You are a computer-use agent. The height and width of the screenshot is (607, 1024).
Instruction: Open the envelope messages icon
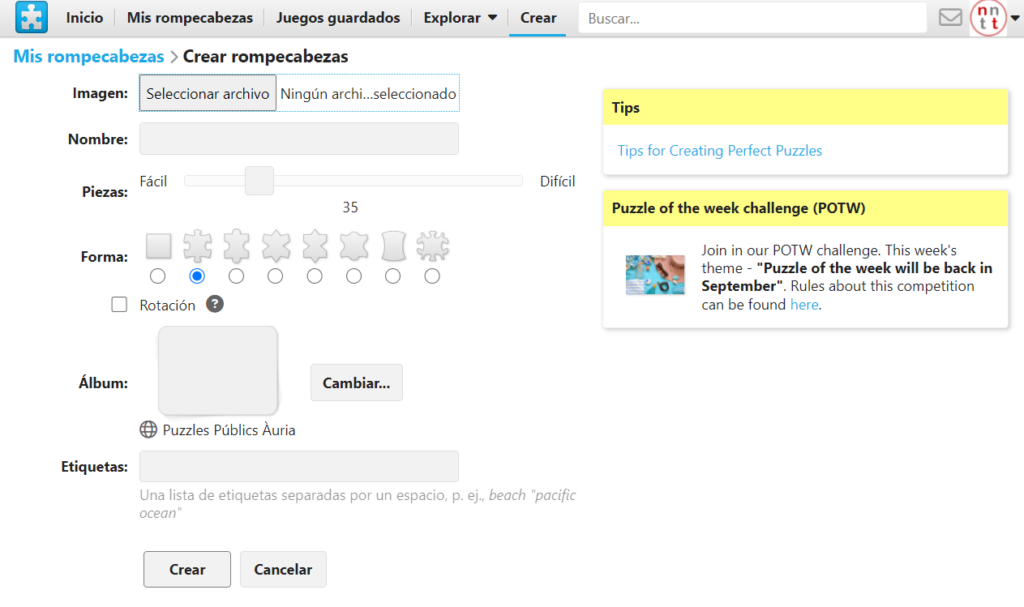click(950, 18)
